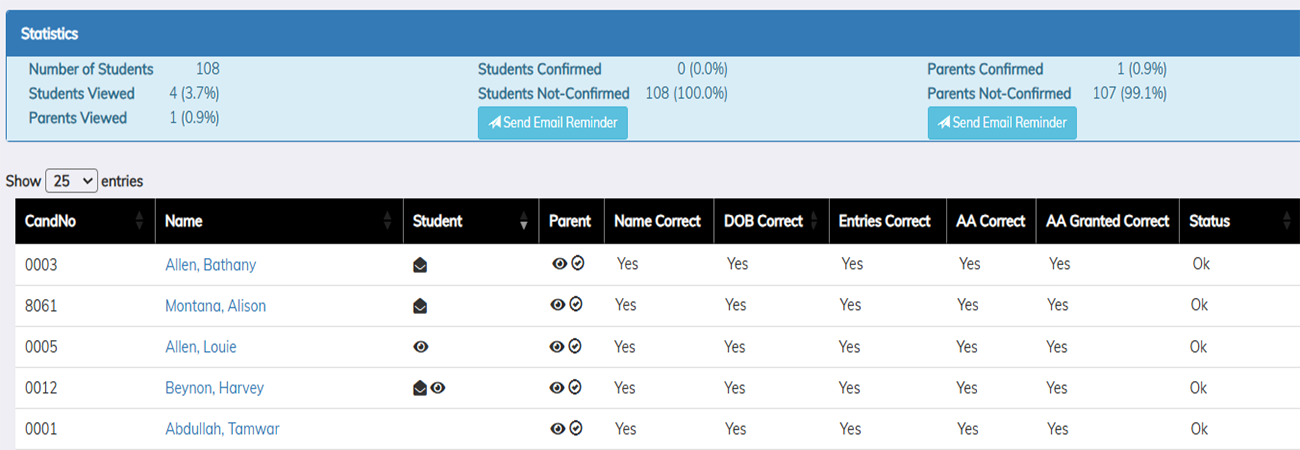
Task: Open the Show entries count dropdown
Action: pyautogui.click(x=72, y=181)
